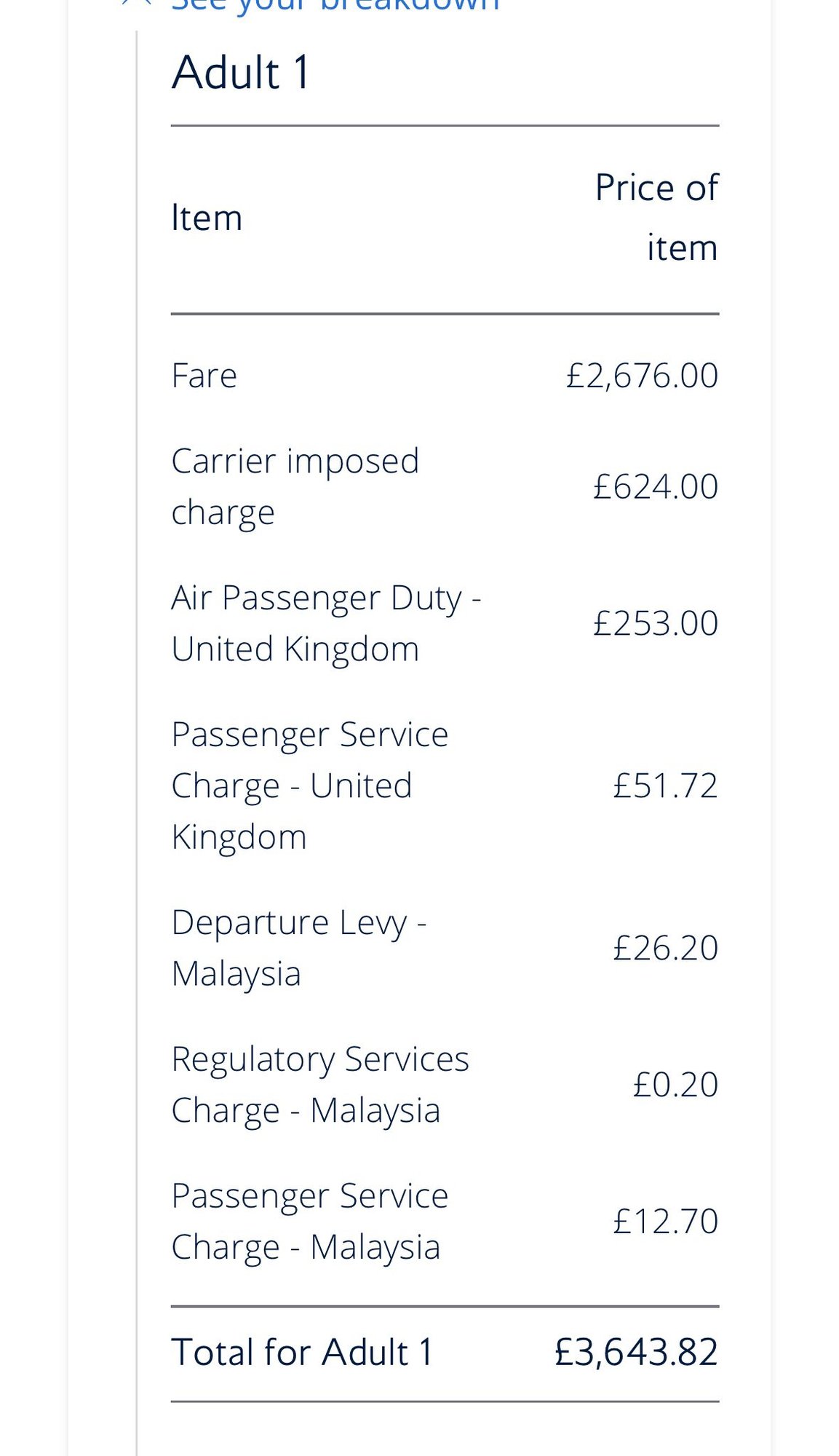The height and width of the screenshot is (1456, 839).
Task: Click the £0.20 regulatory charge amount
Action: (675, 1085)
